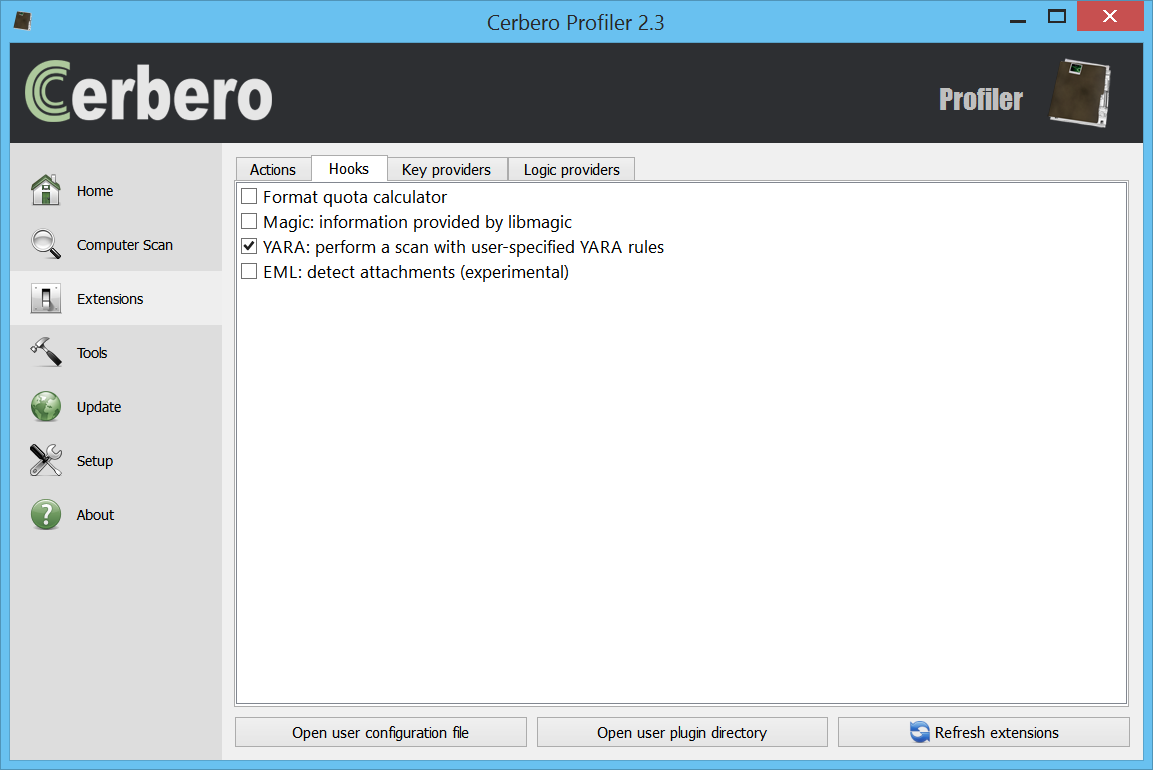1153x770 pixels.
Task: Open the Tools sidebar label
Action: [92, 353]
